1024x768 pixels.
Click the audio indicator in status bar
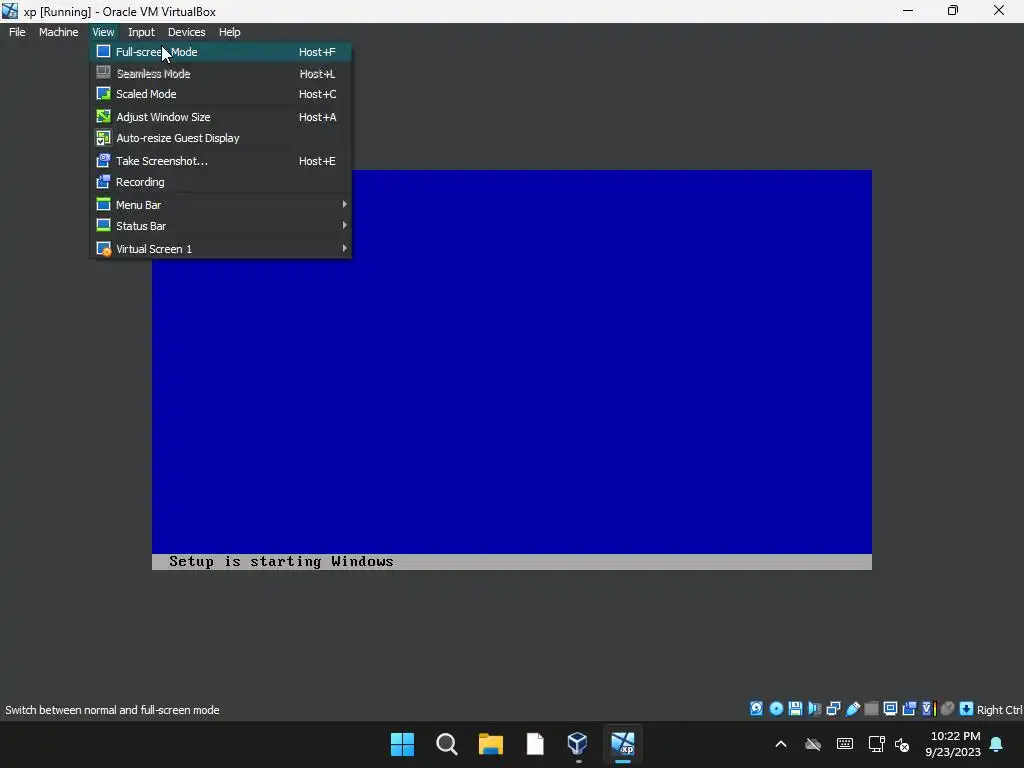814,709
